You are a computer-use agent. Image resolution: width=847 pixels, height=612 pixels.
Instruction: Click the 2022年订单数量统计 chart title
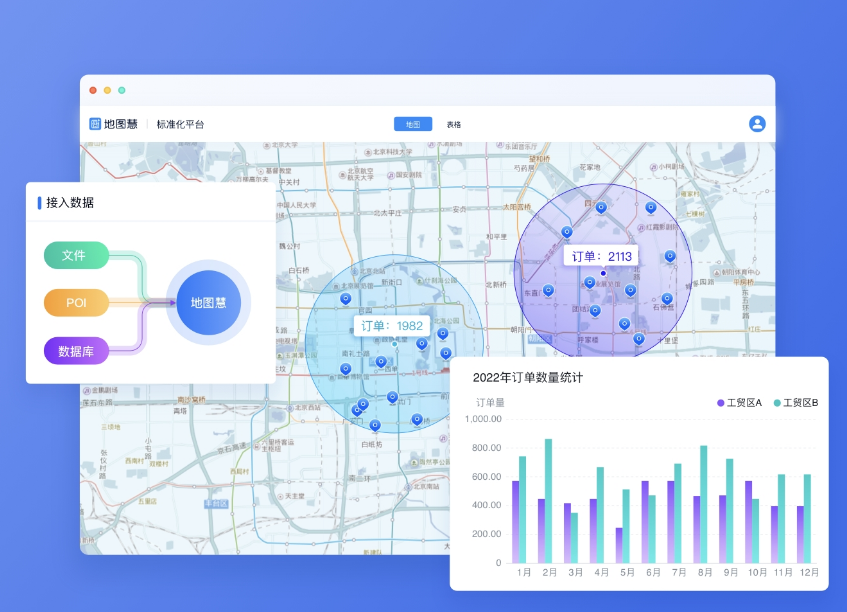[x=528, y=378]
